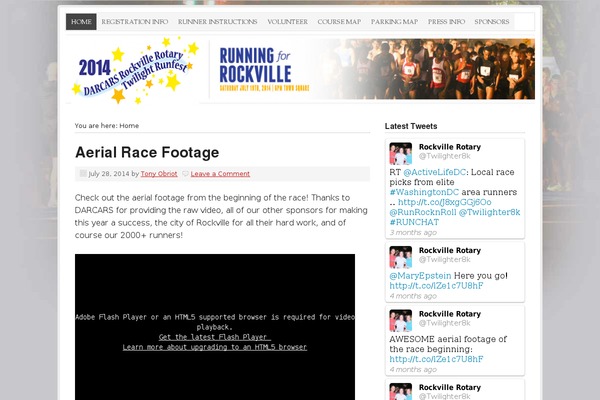Screen dimensions: 600x400
Task: Go to Registration Info page
Action: click(135, 22)
